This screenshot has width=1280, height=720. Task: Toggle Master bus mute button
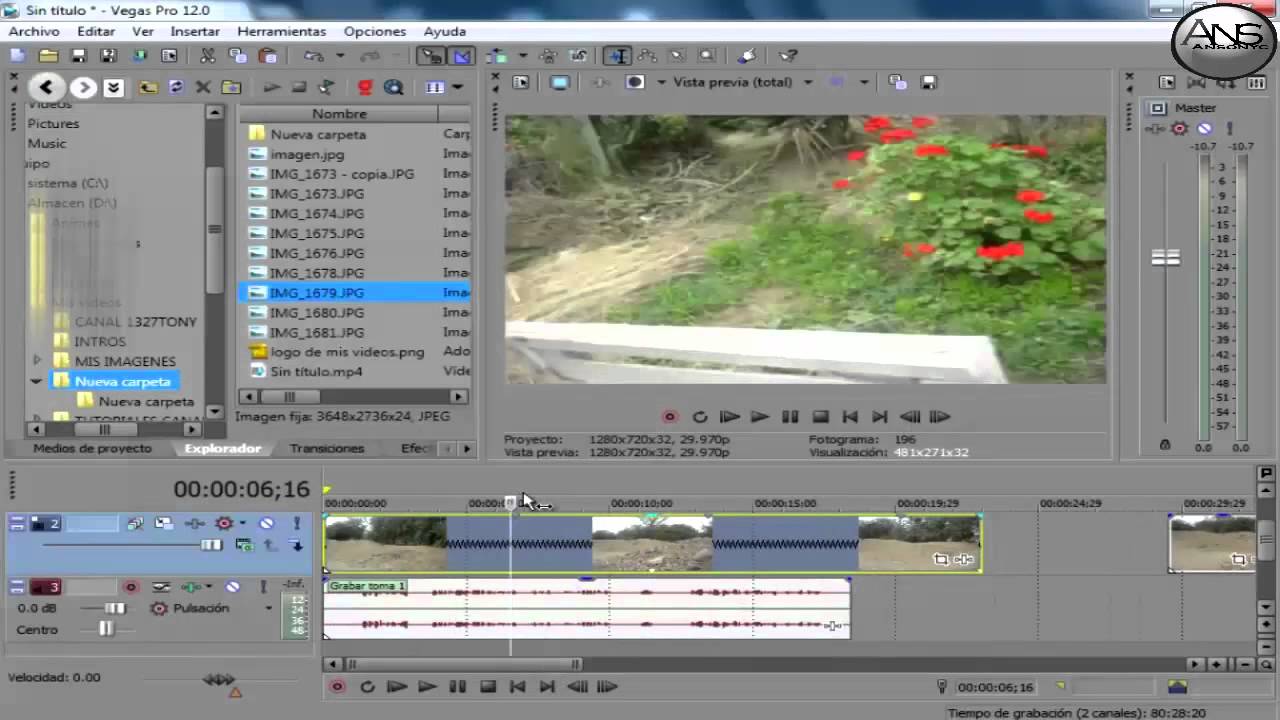(x=1204, y=128)
